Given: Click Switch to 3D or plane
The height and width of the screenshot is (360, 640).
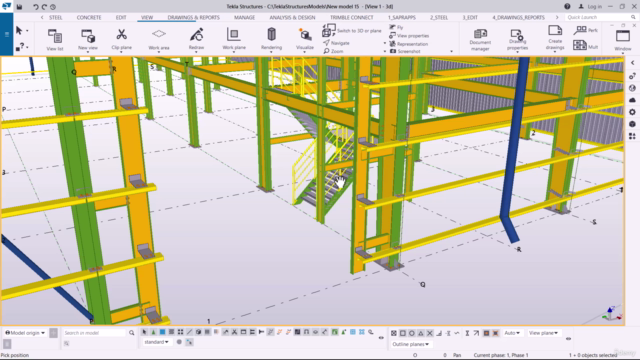Looking at the screenshot, I should [x=352, y=30].
